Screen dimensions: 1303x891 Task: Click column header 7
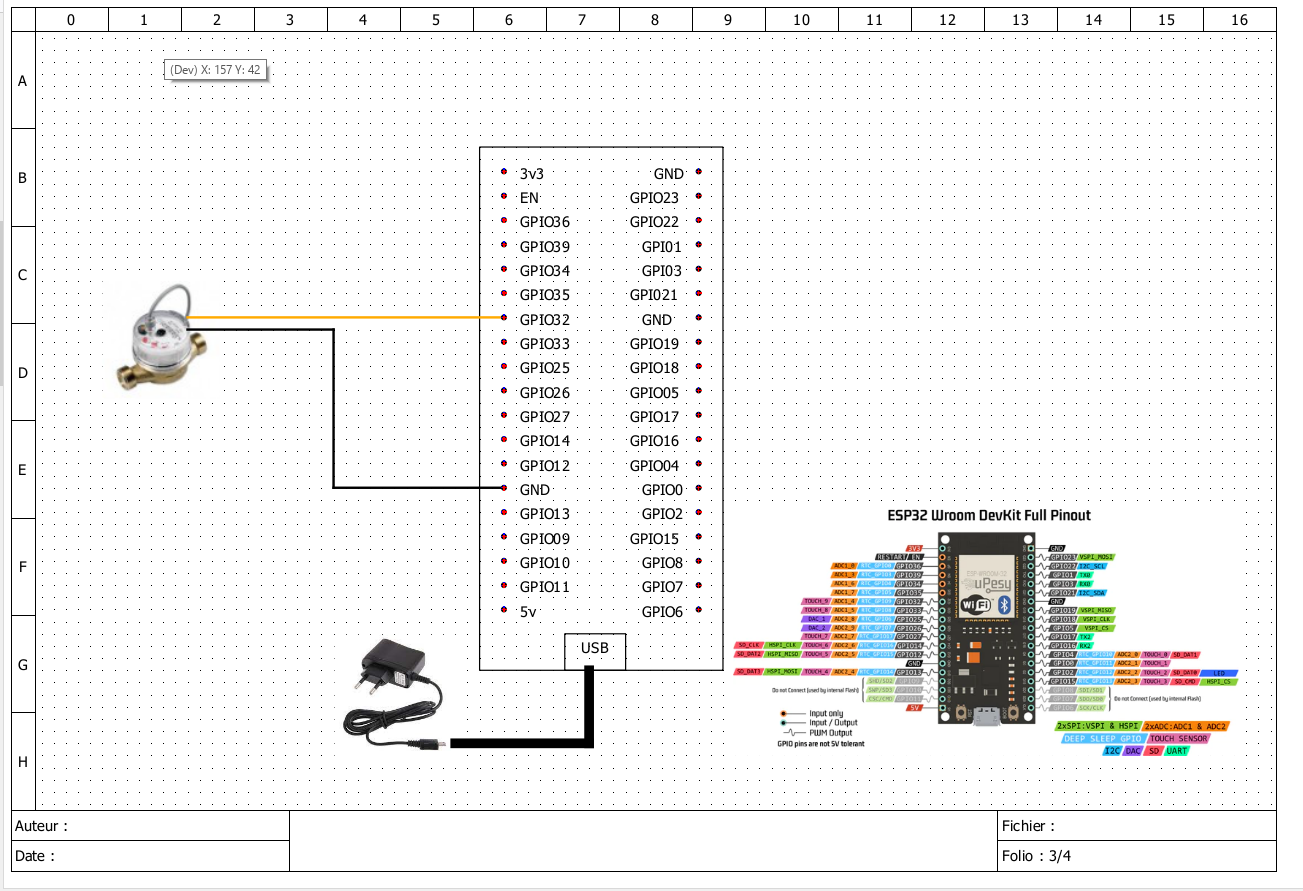pos(582,20)
